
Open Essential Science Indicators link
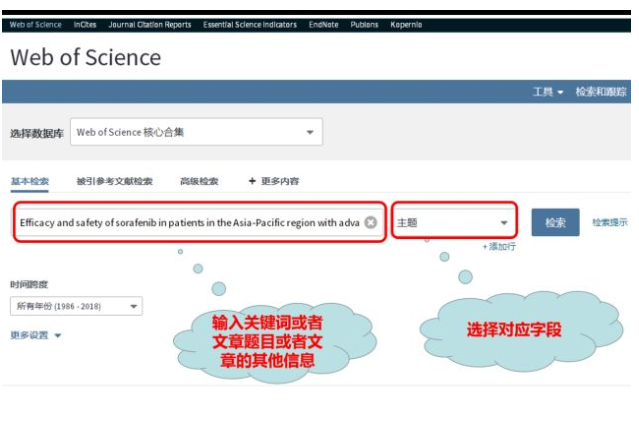click(x=250, y=24)
